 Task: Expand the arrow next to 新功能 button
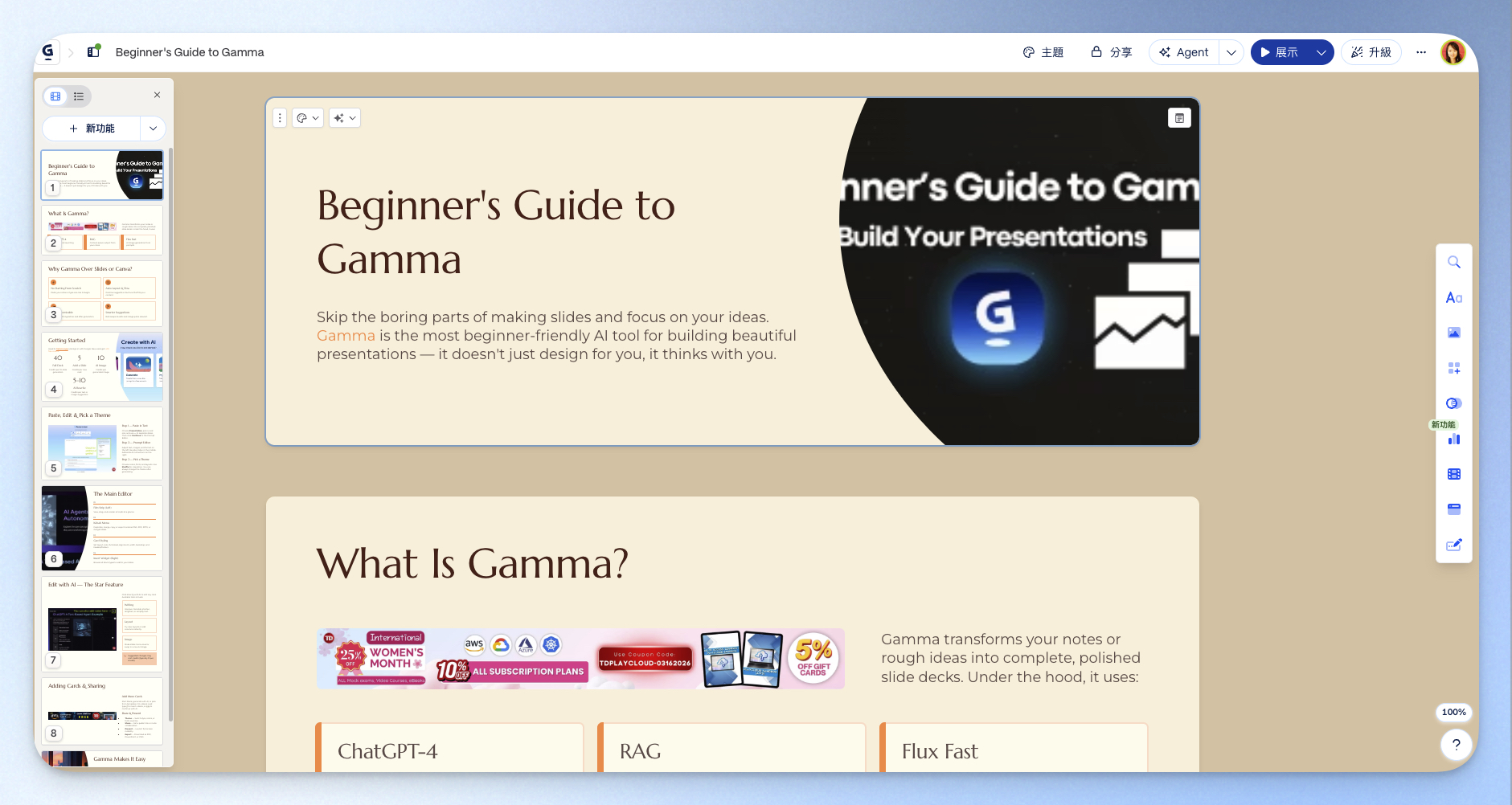tap(153, 129)
